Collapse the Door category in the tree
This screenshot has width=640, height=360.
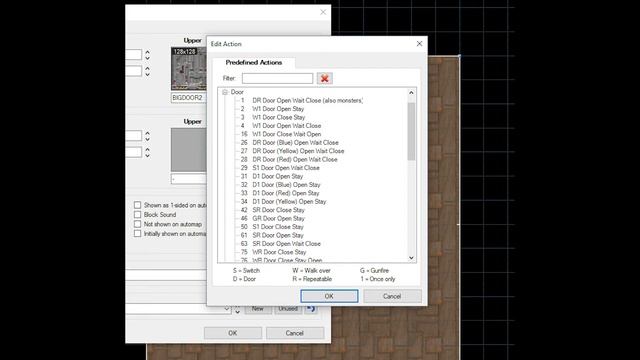pyautogui.click(x=224, y=92)
